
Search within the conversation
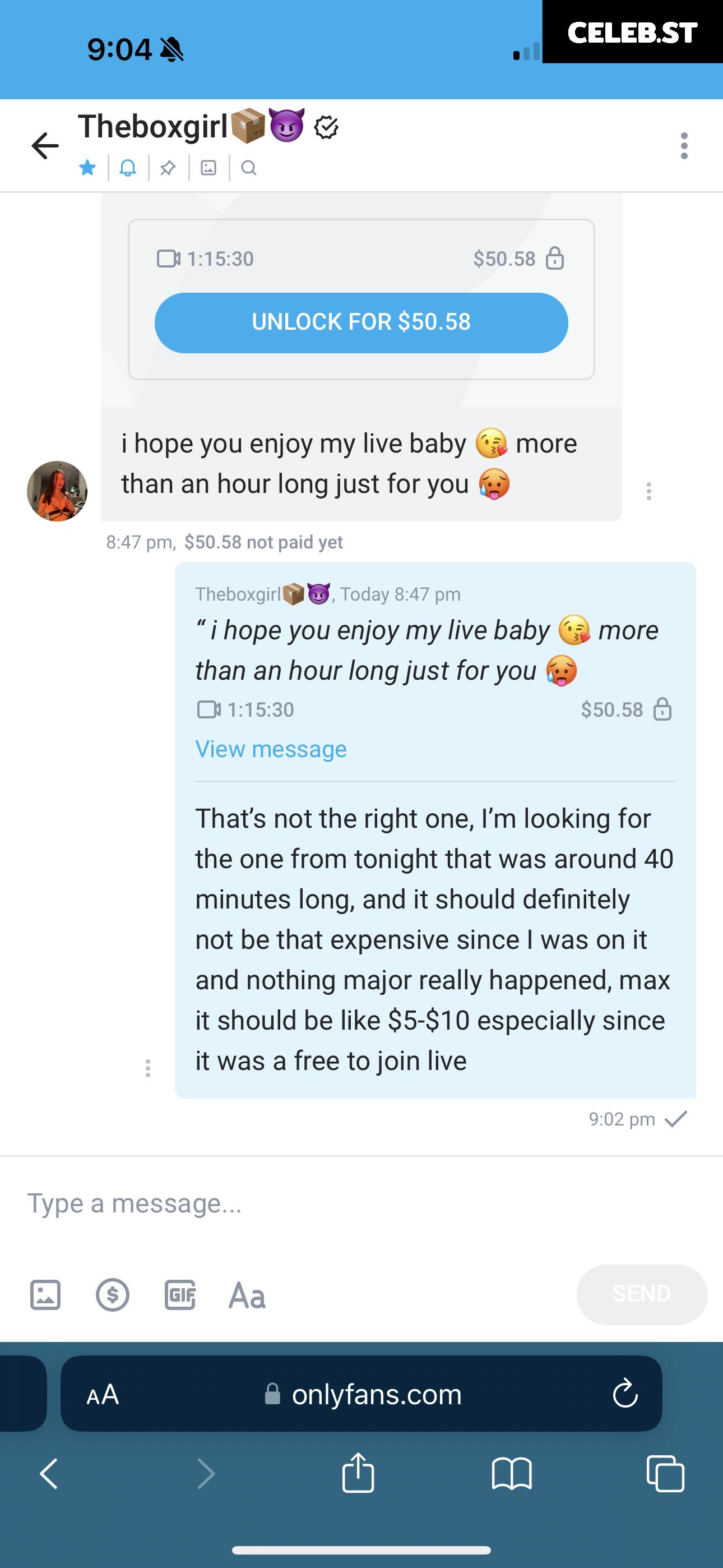click(x=248, y=167)
